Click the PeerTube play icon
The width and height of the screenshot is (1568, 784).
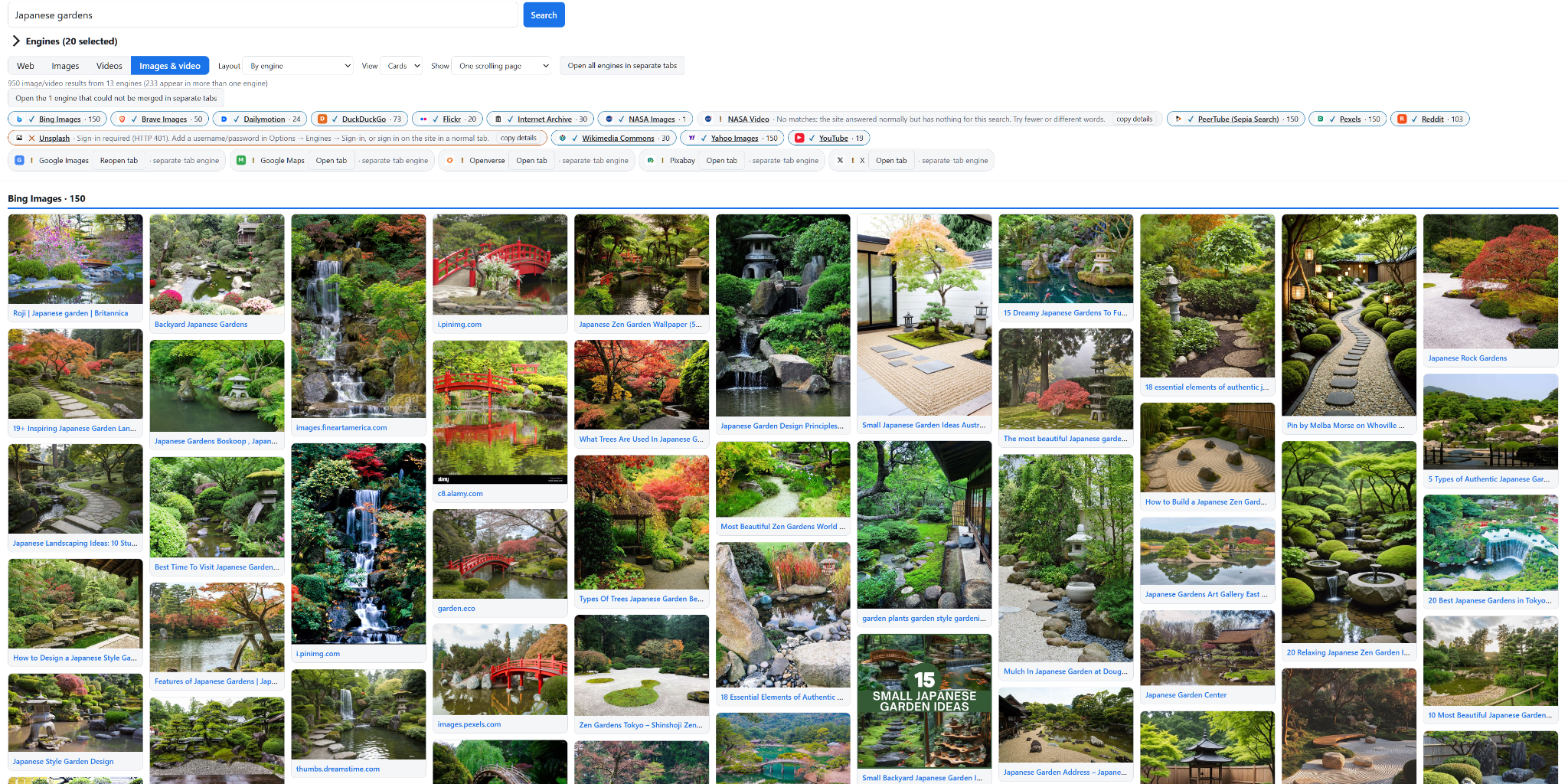click(1178, 119)
